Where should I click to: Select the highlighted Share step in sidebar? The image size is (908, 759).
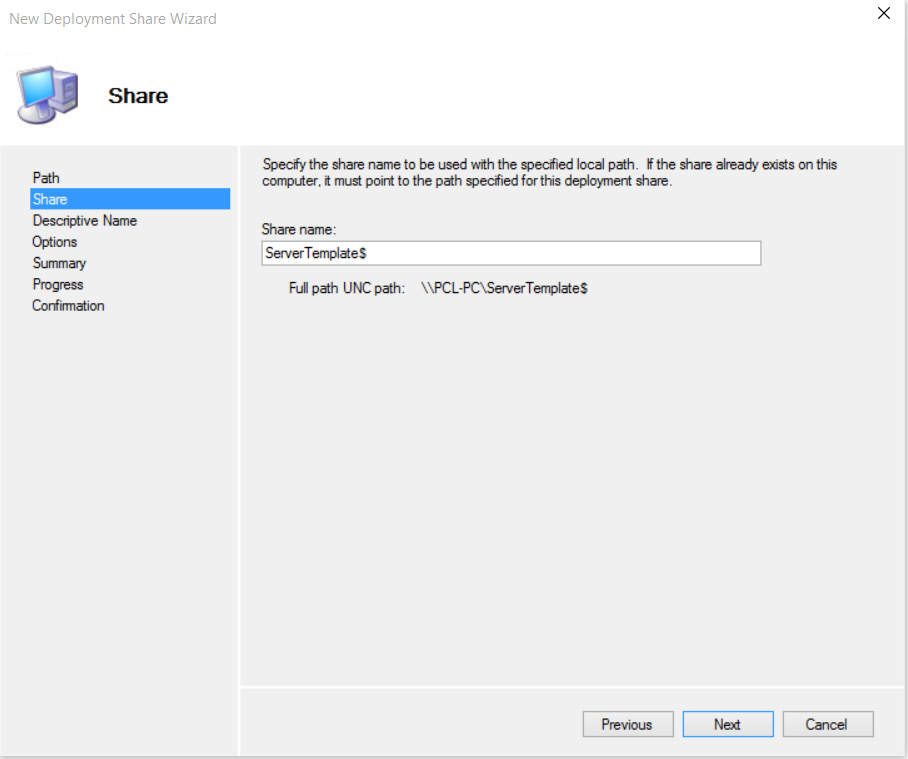(x=50, y=199)
